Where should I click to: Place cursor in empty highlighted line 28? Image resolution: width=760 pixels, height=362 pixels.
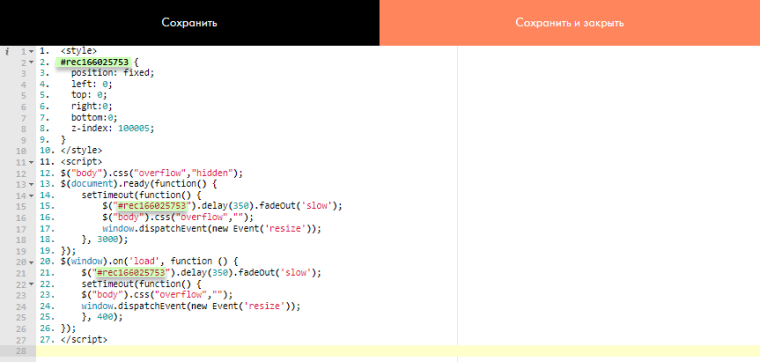coord(397,351)
